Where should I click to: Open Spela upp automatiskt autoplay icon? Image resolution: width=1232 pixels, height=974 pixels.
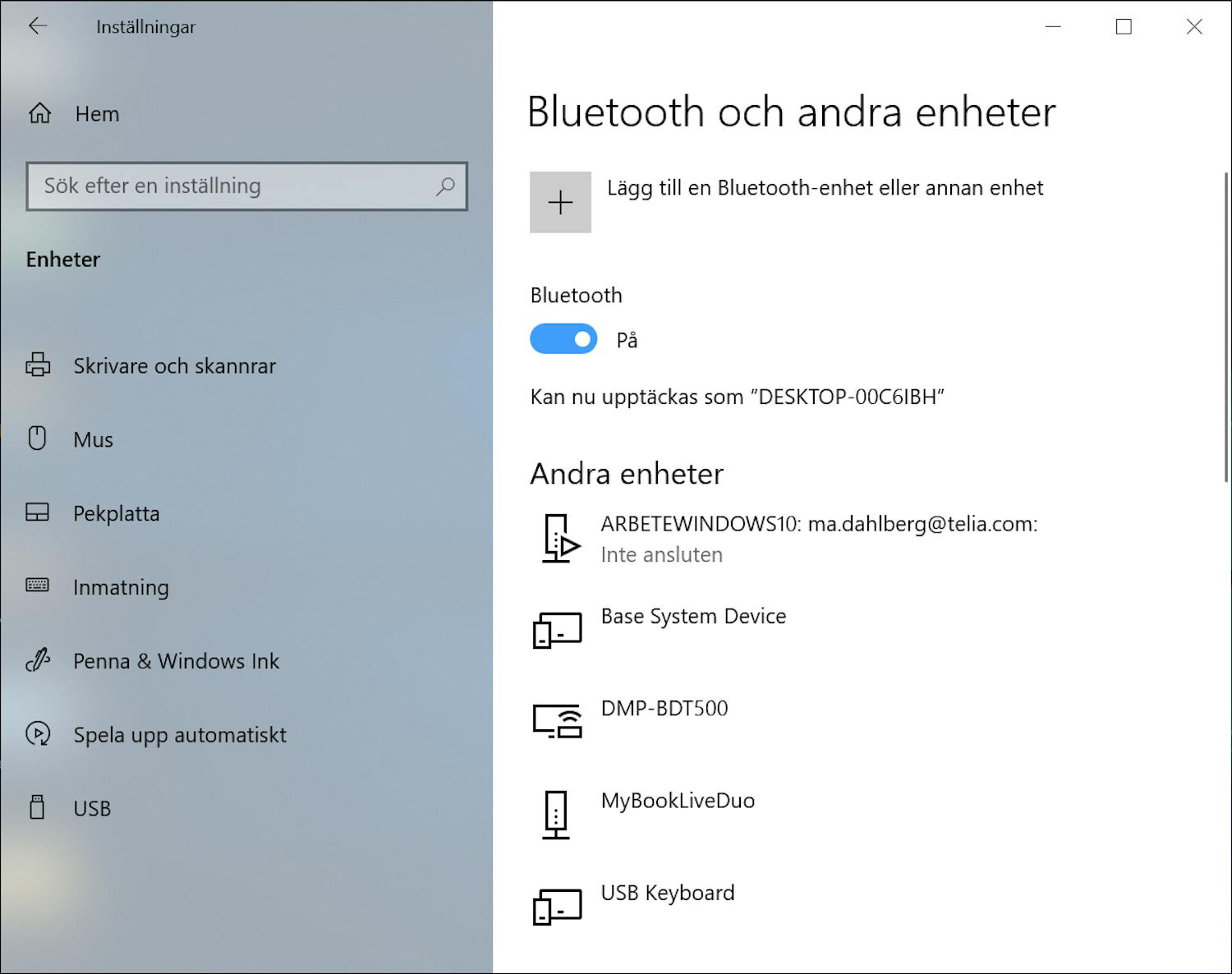[37, 734]
